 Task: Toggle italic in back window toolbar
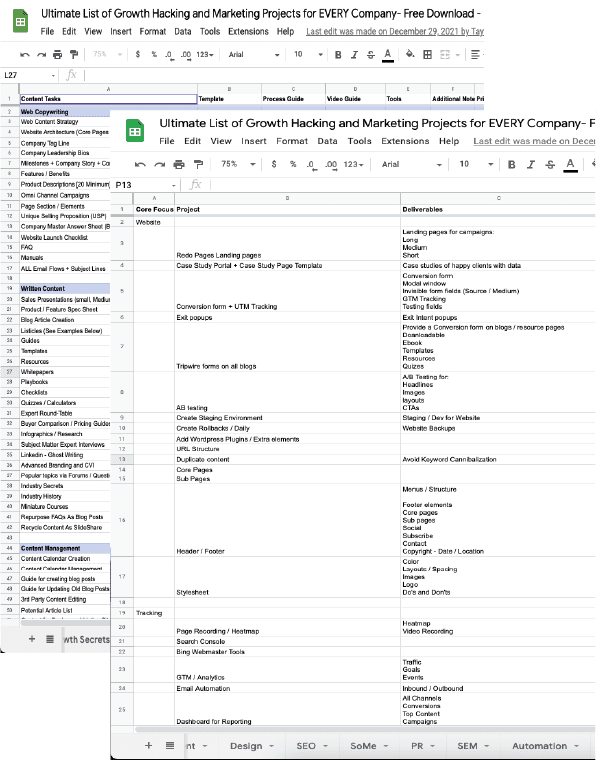click(354, 55)
